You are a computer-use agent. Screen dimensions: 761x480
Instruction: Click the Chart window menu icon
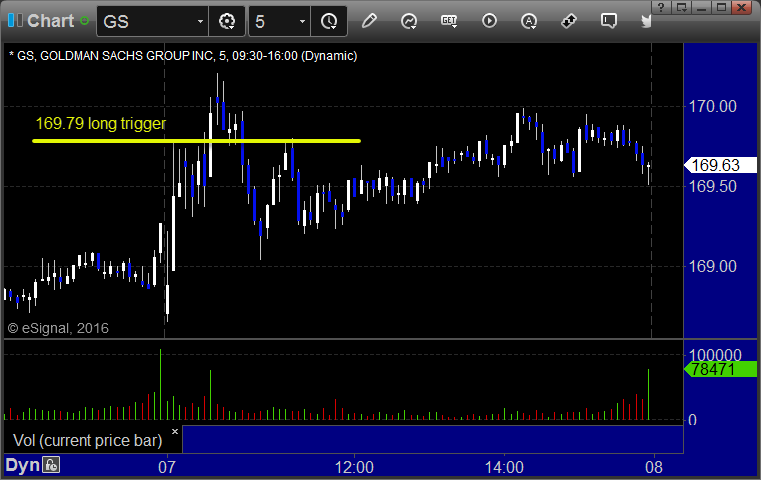(15, 21)
